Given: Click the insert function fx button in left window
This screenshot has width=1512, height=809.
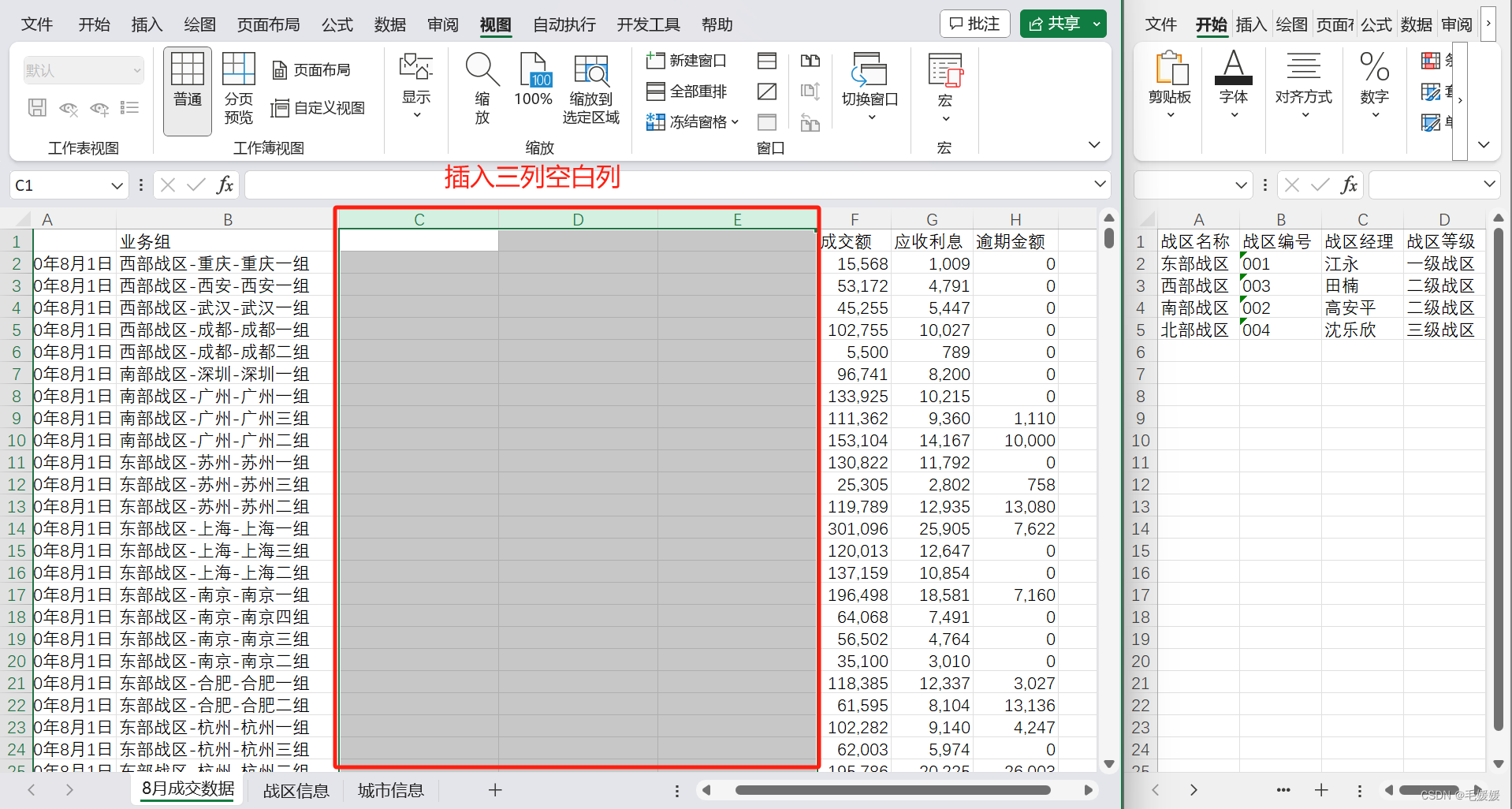Looking at the screenshot, I should tap(225, 185).
